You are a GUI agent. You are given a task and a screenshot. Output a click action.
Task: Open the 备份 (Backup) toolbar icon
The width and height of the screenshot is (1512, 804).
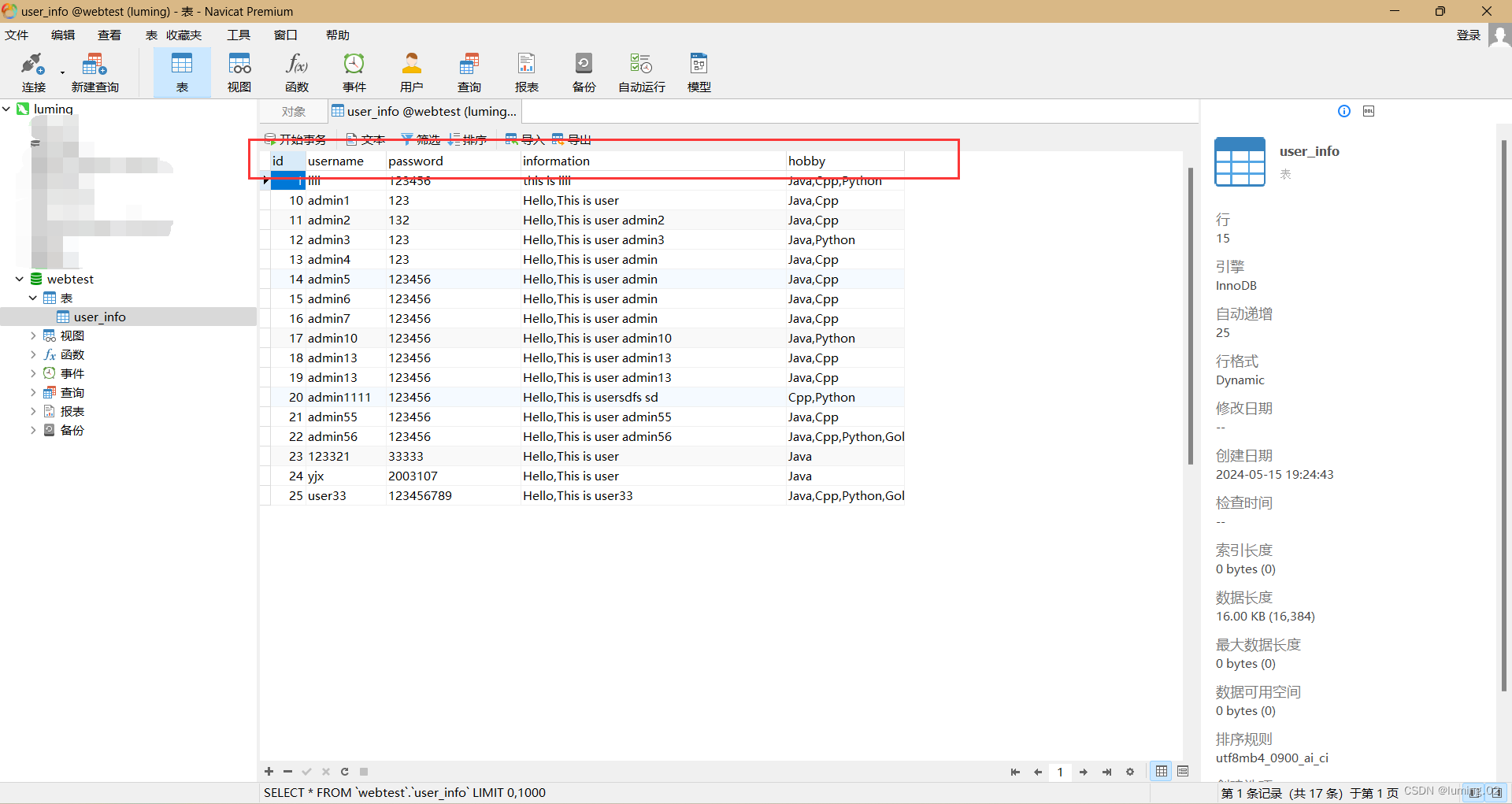point(584,73)
